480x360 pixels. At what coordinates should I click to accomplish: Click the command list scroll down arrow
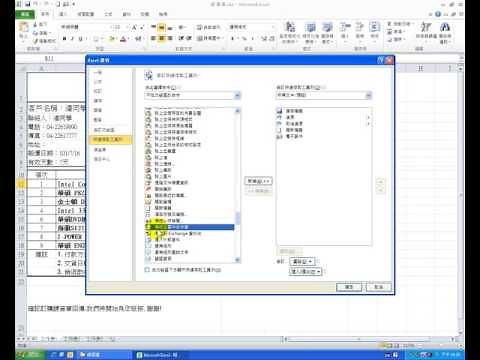238,260
